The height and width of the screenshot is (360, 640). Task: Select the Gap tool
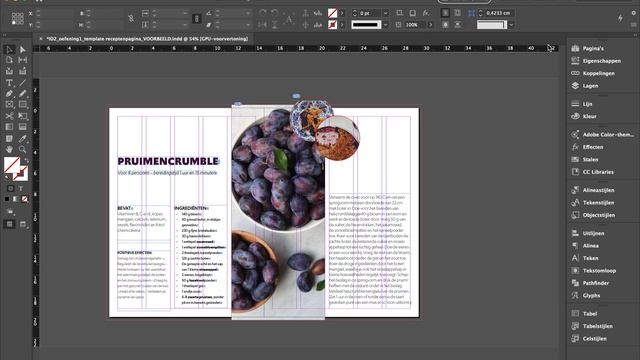23,60
